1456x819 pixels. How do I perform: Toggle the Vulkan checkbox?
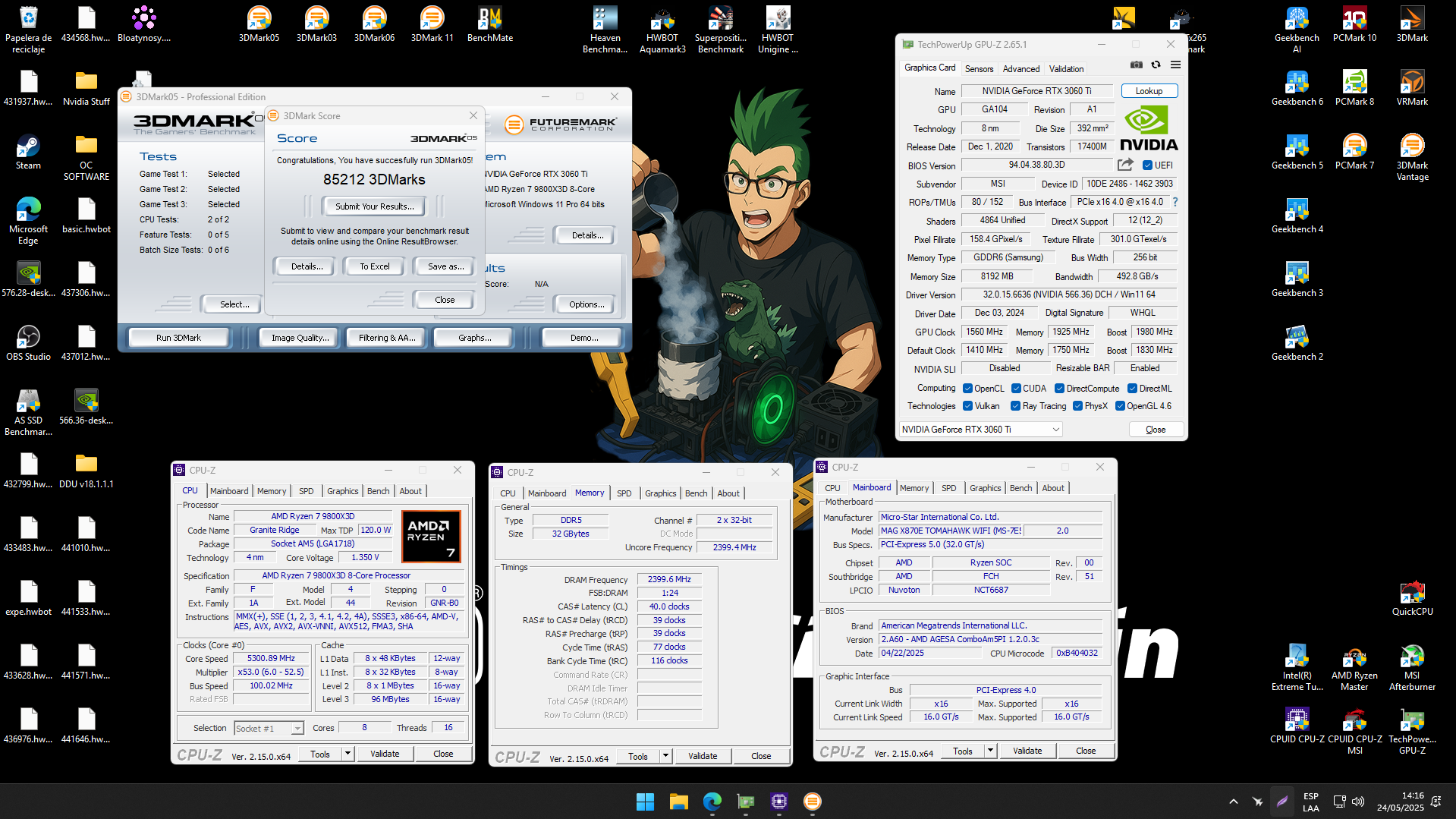[x=967, y=406]
